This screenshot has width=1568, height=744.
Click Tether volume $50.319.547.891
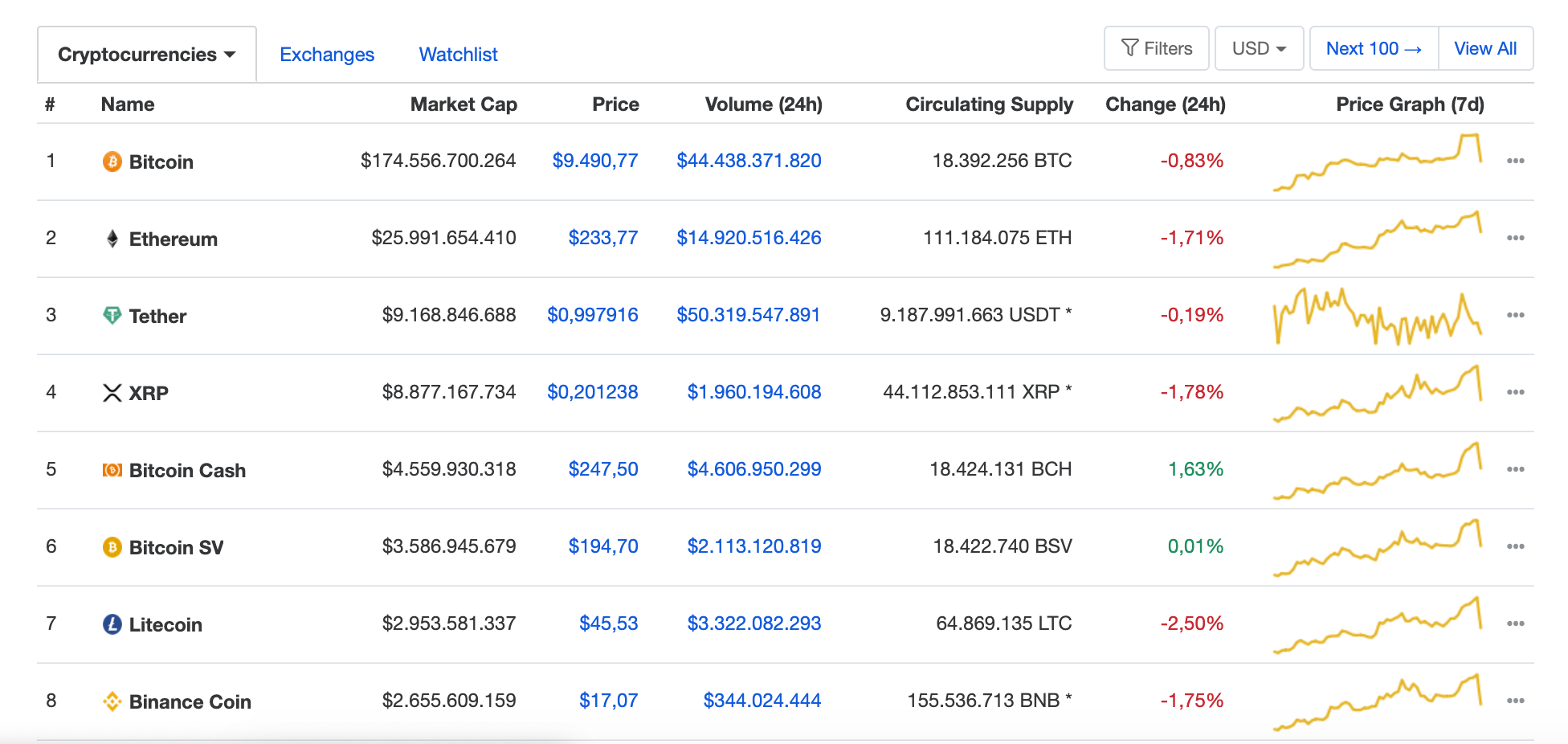(x=749, y=315)
